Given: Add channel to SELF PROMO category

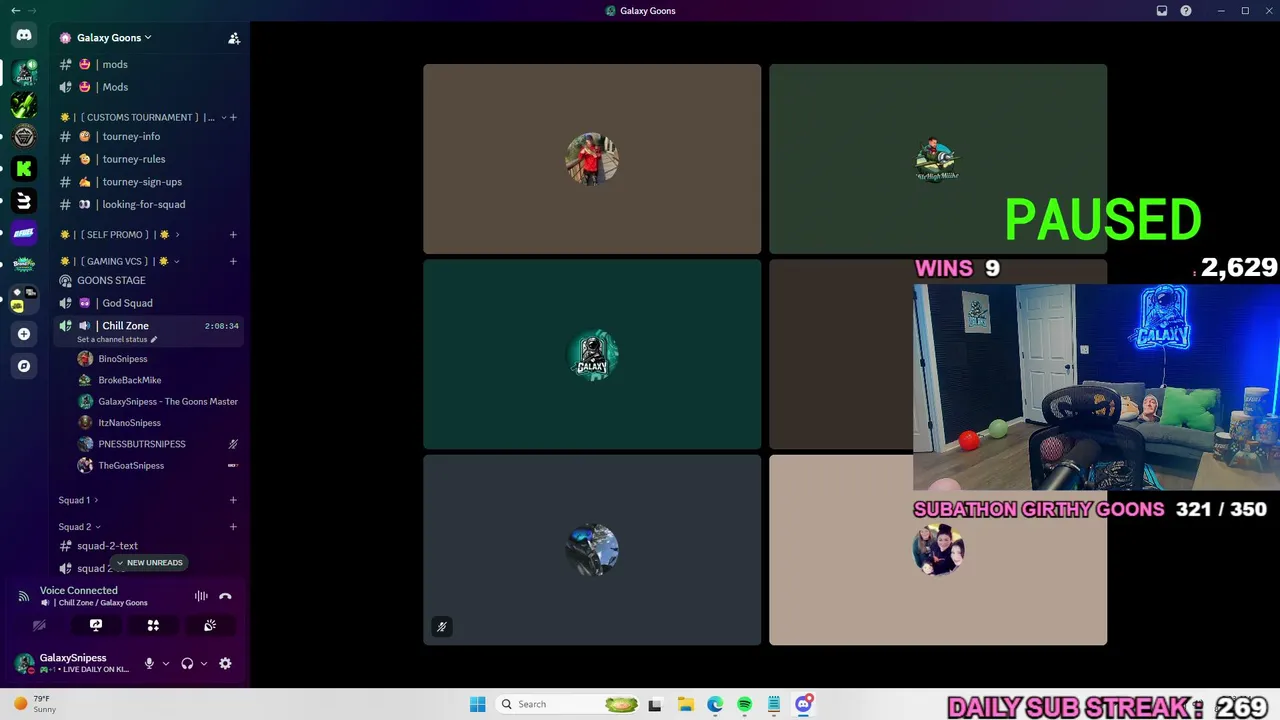Looking at the screenshot, I should coord(233,235).
